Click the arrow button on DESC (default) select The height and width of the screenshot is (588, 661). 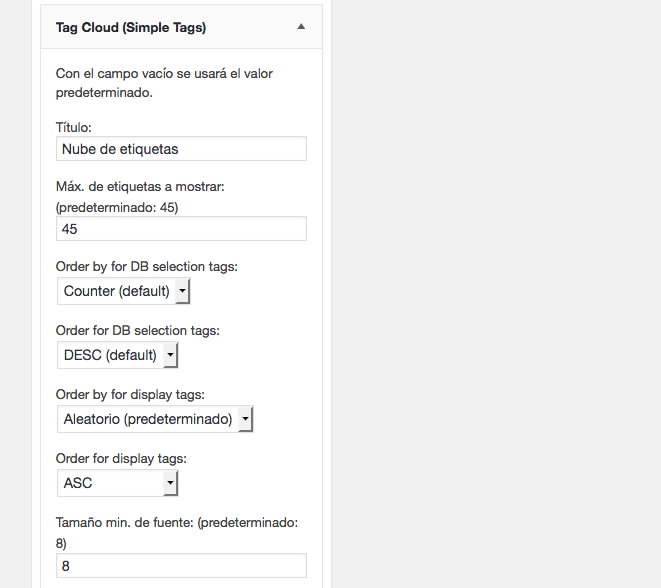[x=170, y=355]
